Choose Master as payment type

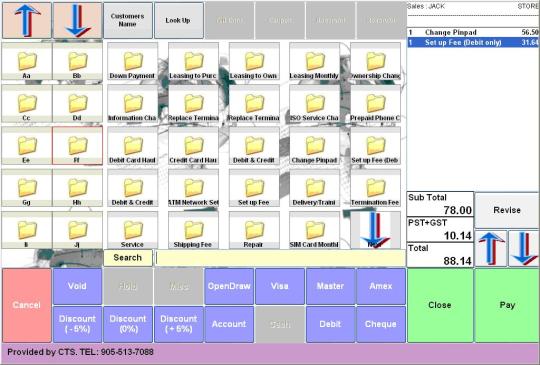tap(330, 286)
